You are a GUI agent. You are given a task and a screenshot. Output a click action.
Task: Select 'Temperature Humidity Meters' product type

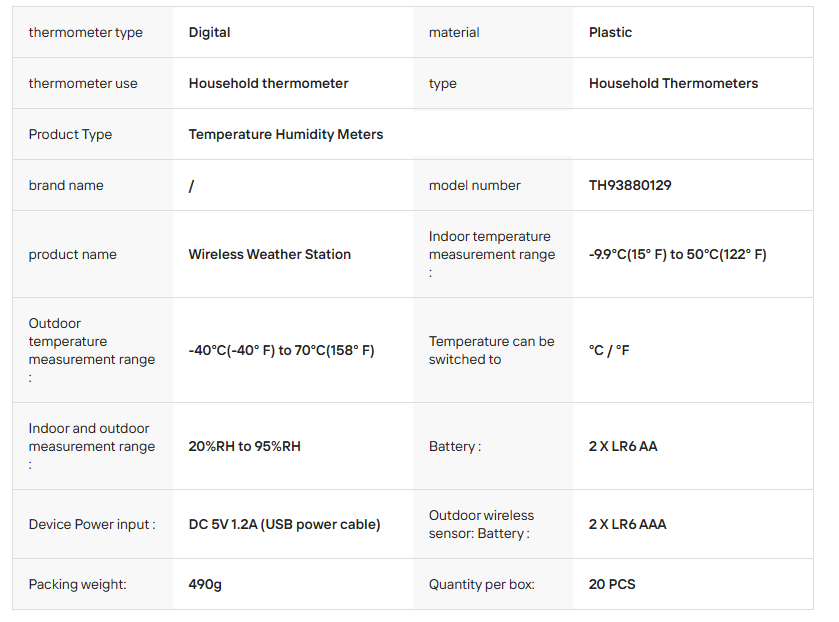[x=285, y=135]
